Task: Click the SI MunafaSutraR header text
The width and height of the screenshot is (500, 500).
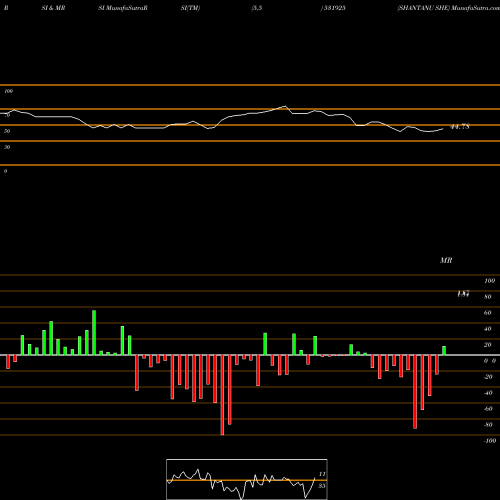Action: coord(123,8)
